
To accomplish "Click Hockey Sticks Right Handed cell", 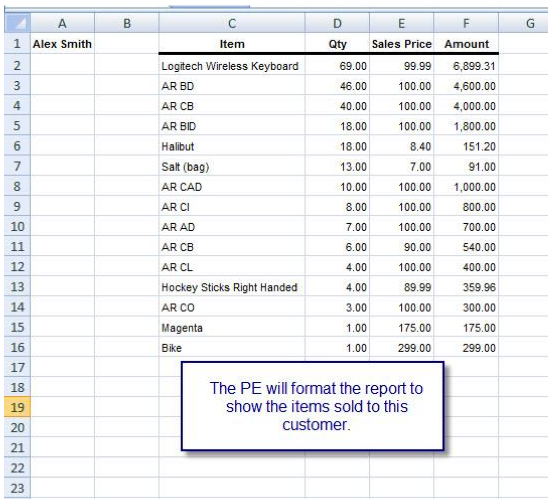I will 232,287.
